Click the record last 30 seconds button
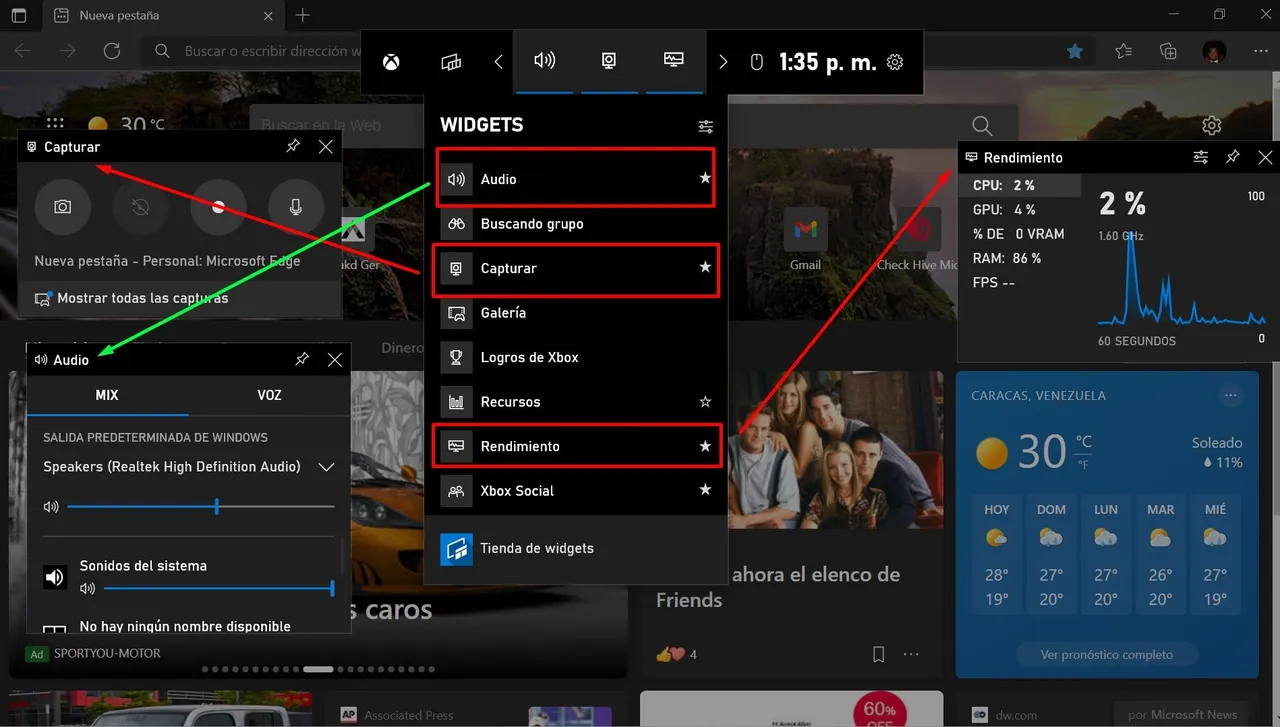This screenshot has width=1280, height=727. (x=141, y=206)
